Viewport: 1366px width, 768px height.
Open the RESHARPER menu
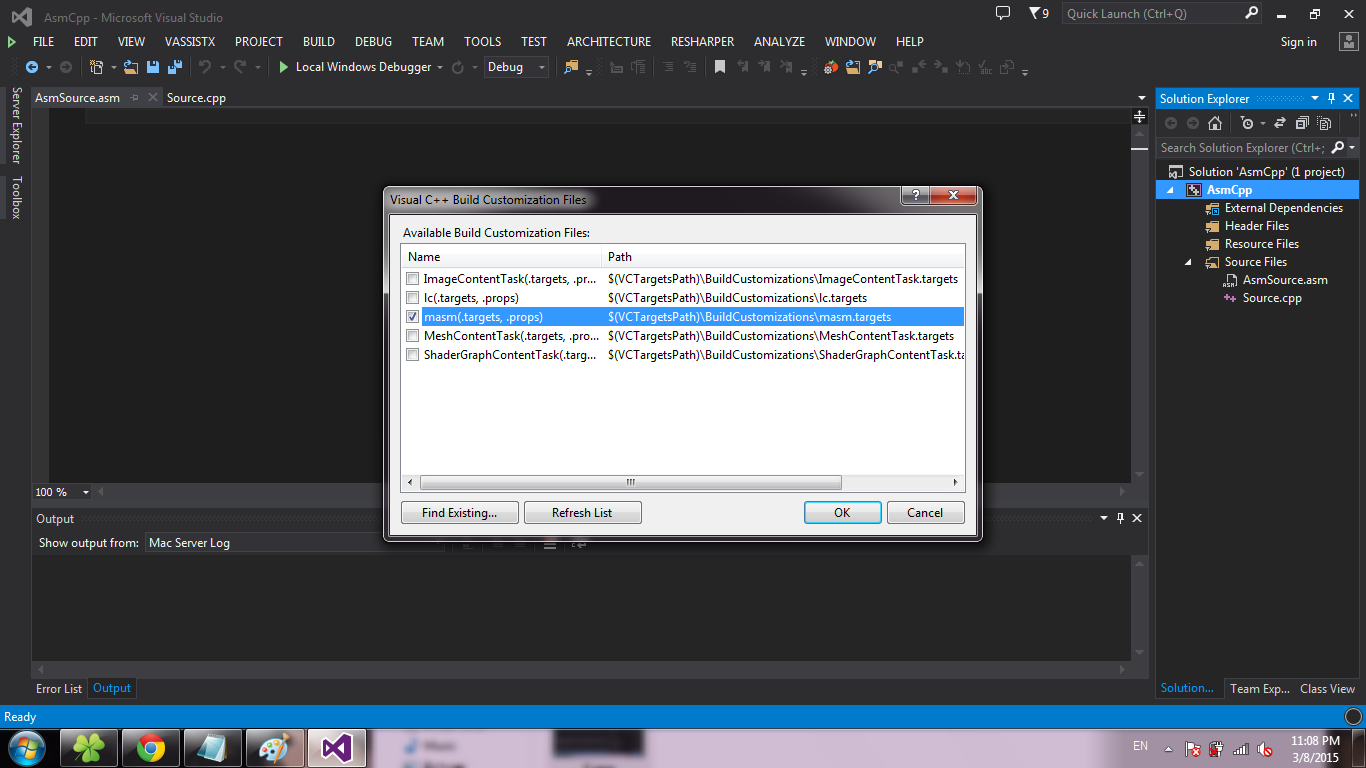tap(702, 42)
